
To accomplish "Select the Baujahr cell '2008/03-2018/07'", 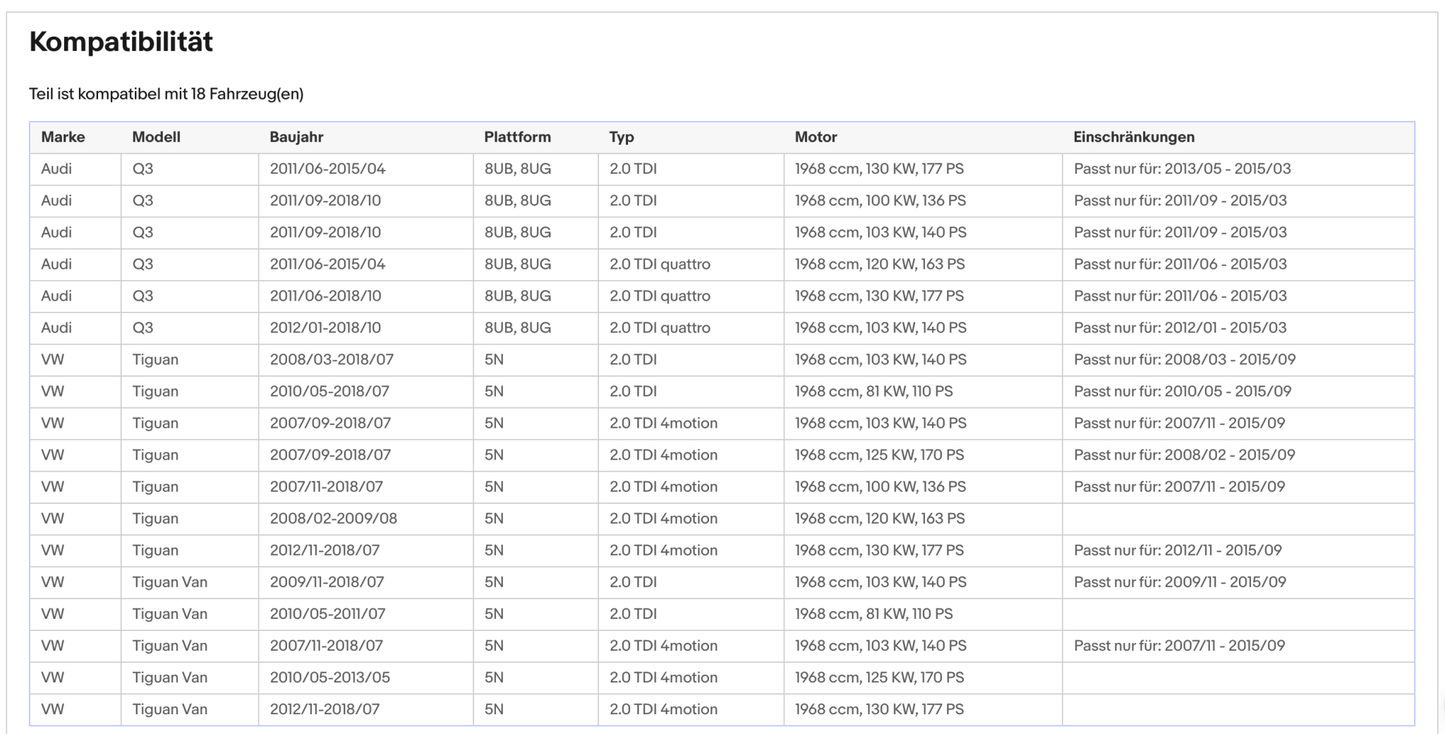I will tap(330, 360).
